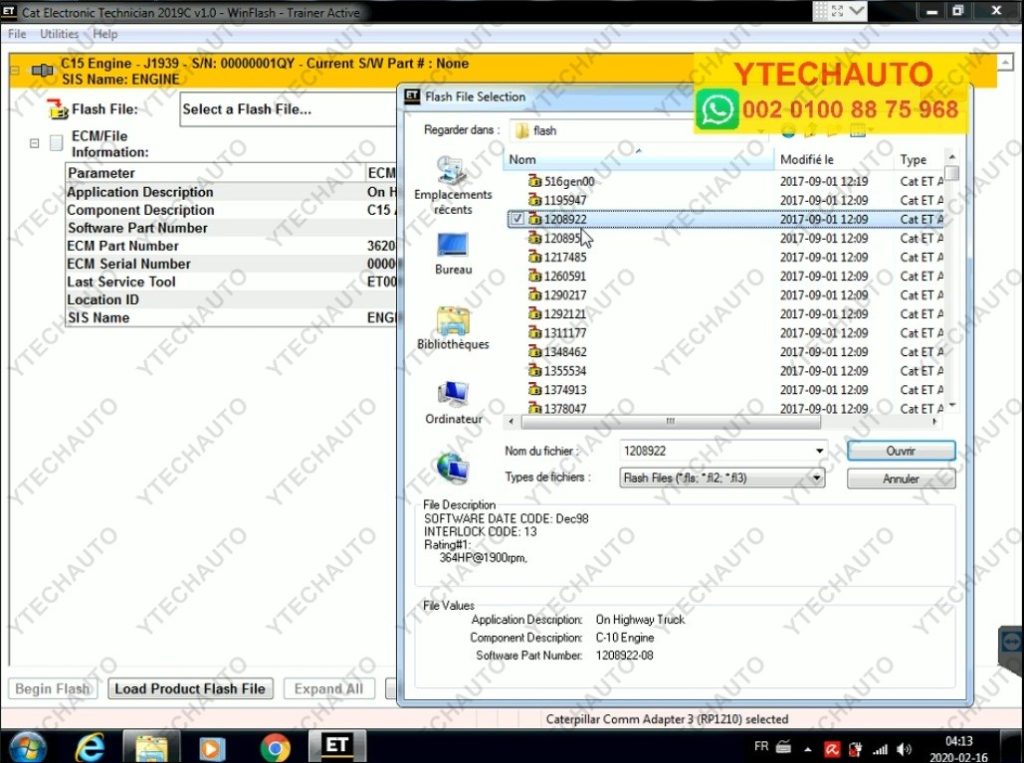Click the file list vertical scrollbar thumb

(x=952, y=173)
